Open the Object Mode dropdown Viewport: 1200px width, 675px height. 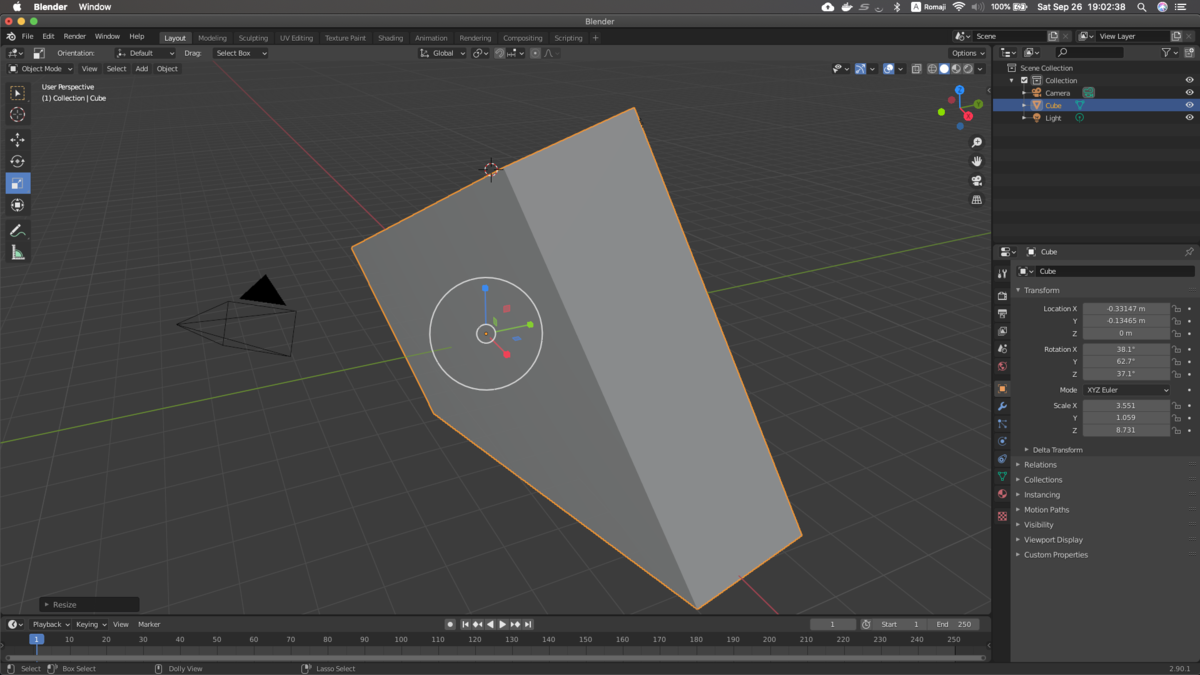[41, 69]
